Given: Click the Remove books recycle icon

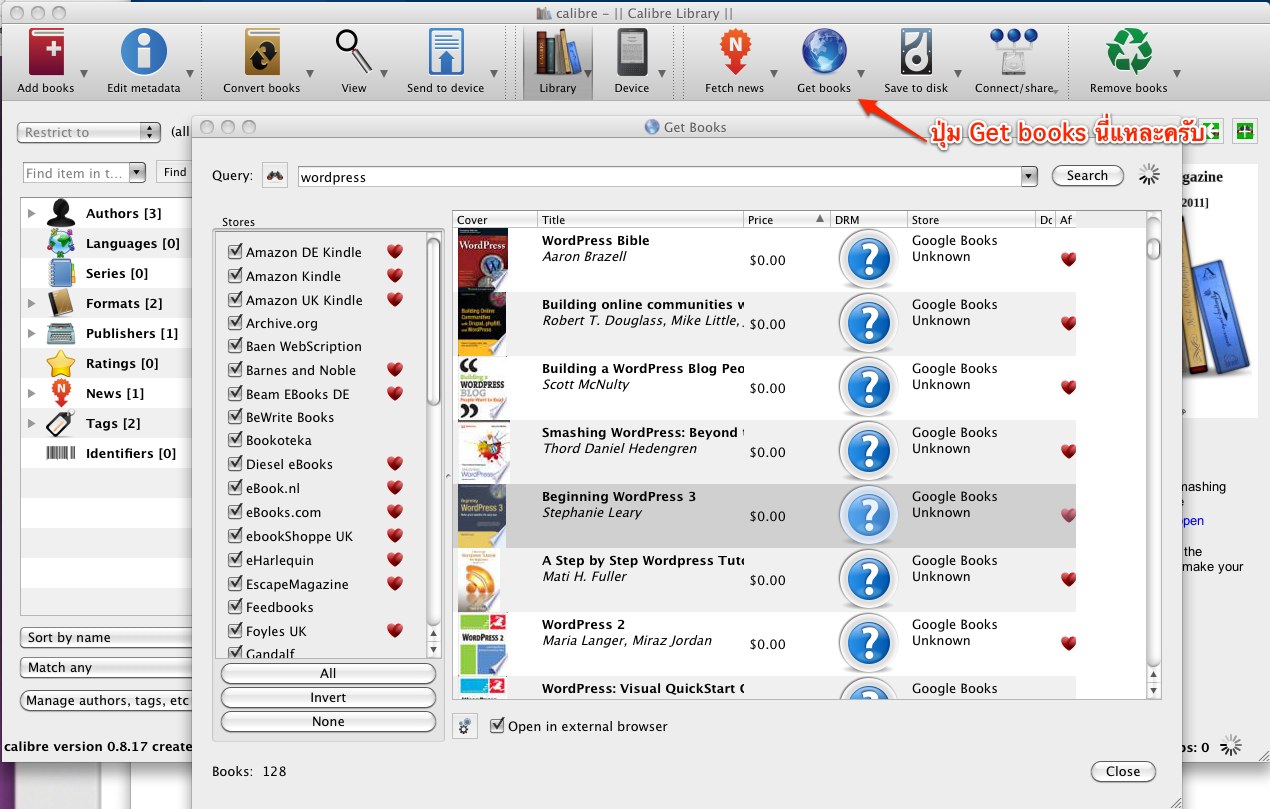Looking at the screenshot, I should 1129,53.
